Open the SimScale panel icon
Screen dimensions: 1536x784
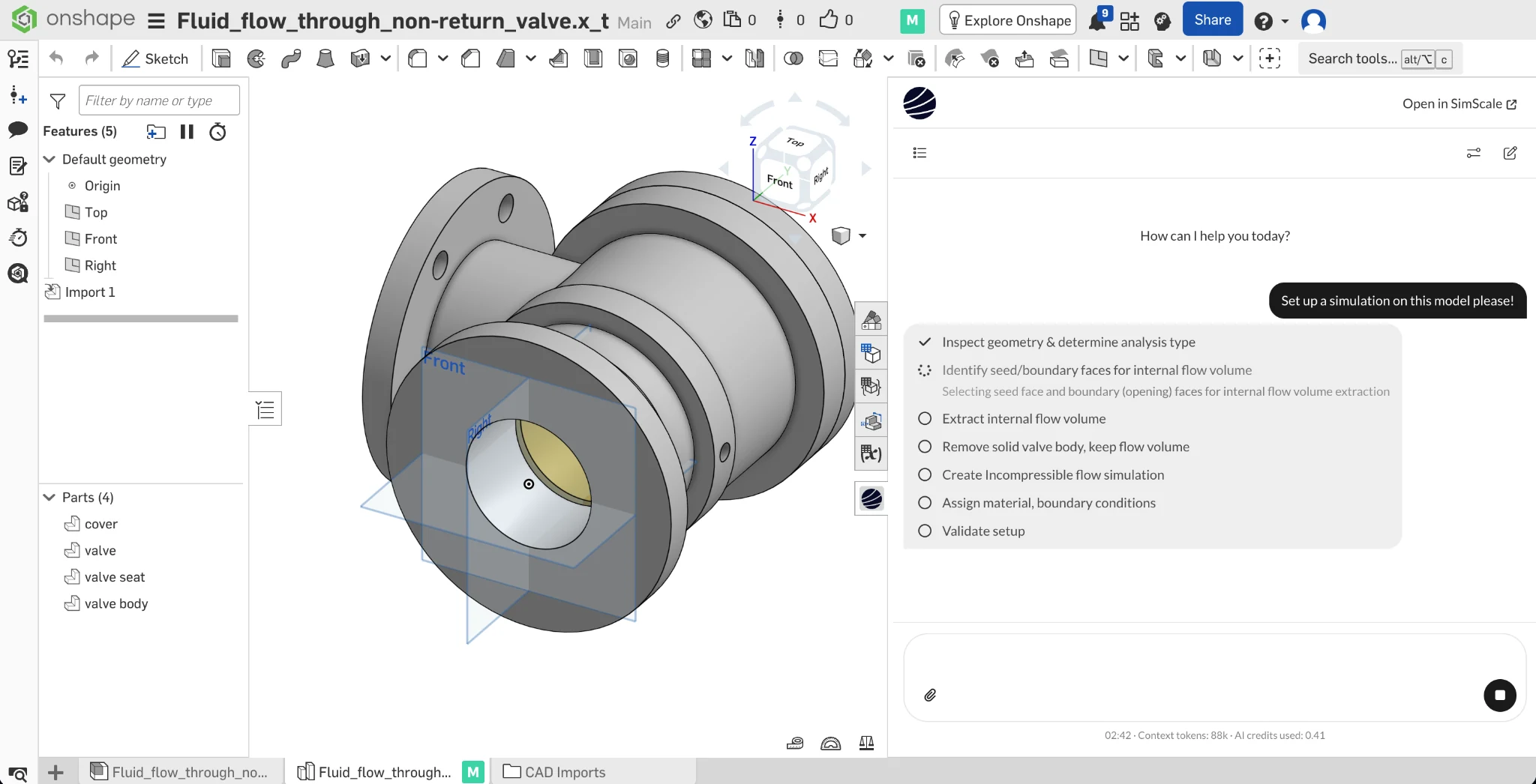(x=871, y=498)
